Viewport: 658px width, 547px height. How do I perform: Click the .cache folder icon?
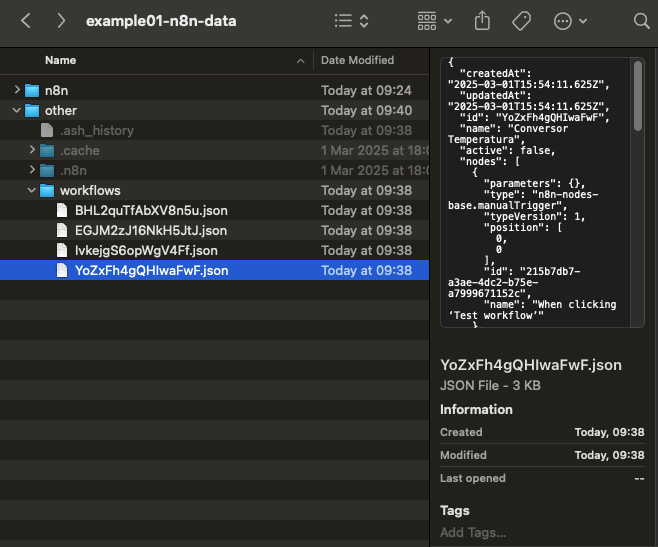tap(47, 150)
